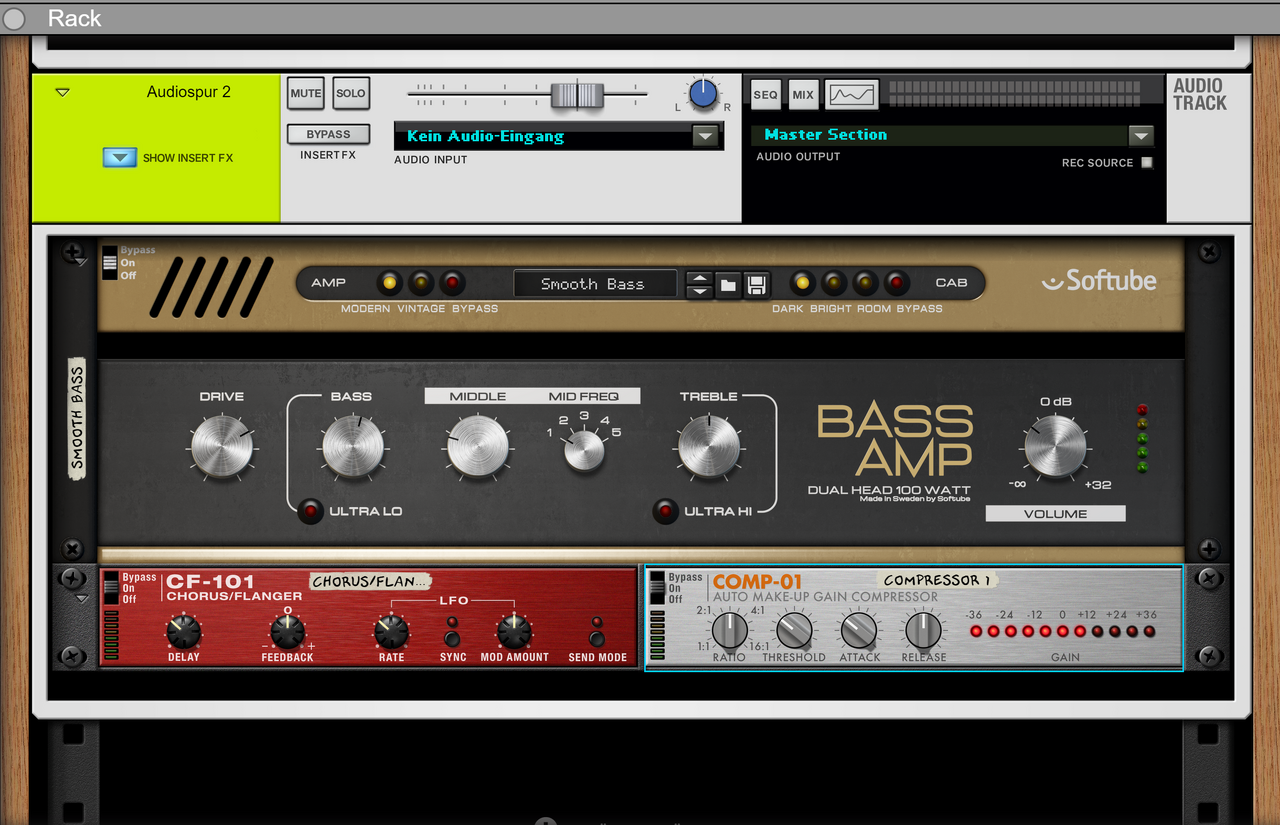
Task: Open Kein Audio-Eingang input dropdown
Action: 706,136
